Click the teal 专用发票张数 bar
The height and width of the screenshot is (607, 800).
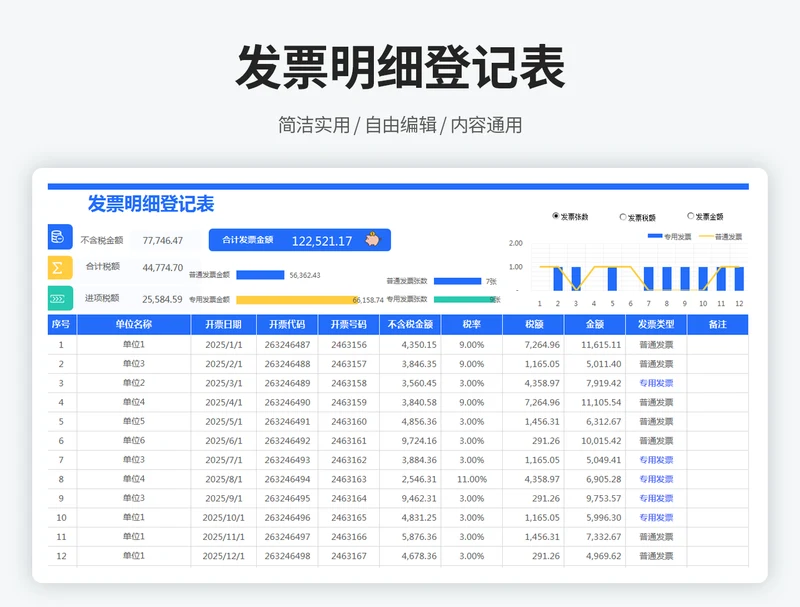click(466, 299)
